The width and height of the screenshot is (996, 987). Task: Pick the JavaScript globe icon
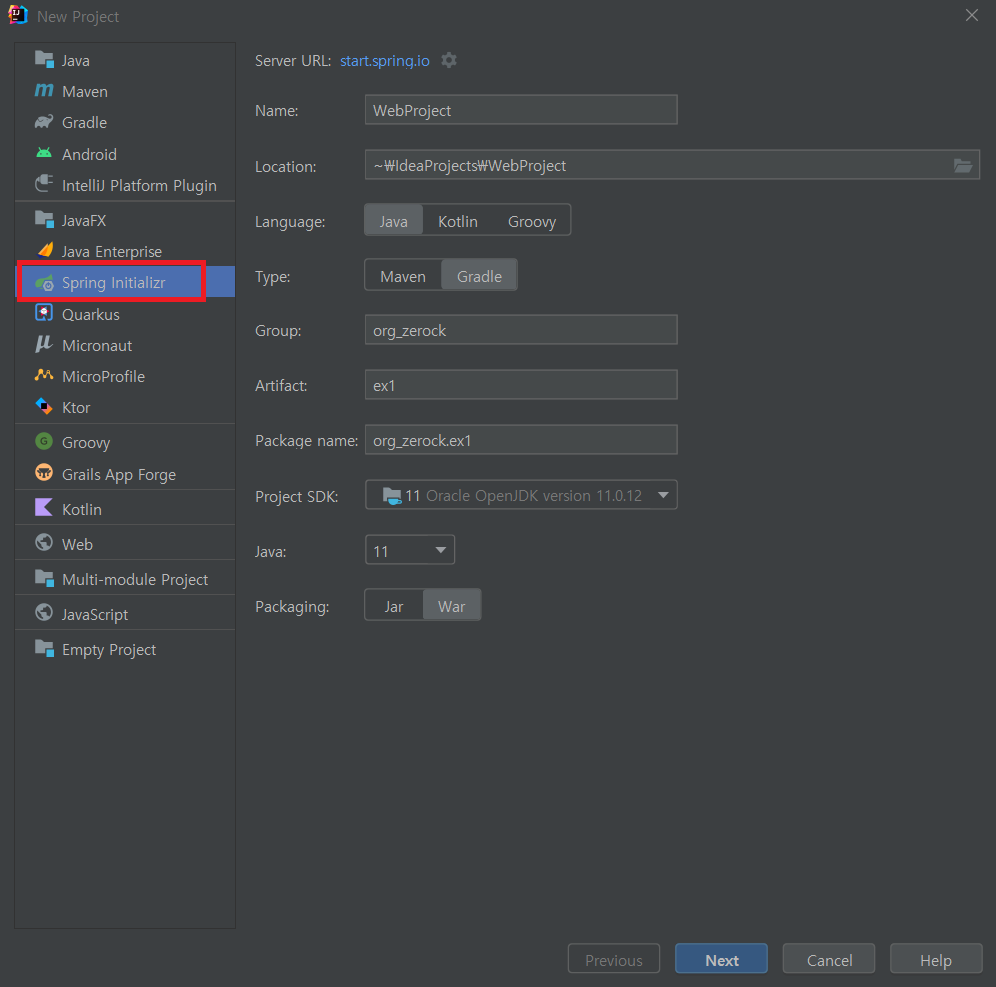44,614
